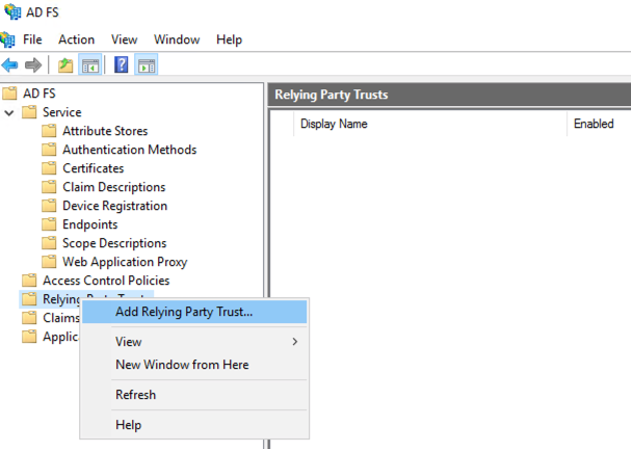This screenshot has width=631, height=449.
Task: Select New Window from Here
Action: pyautogui.click(x=182, y=365)
